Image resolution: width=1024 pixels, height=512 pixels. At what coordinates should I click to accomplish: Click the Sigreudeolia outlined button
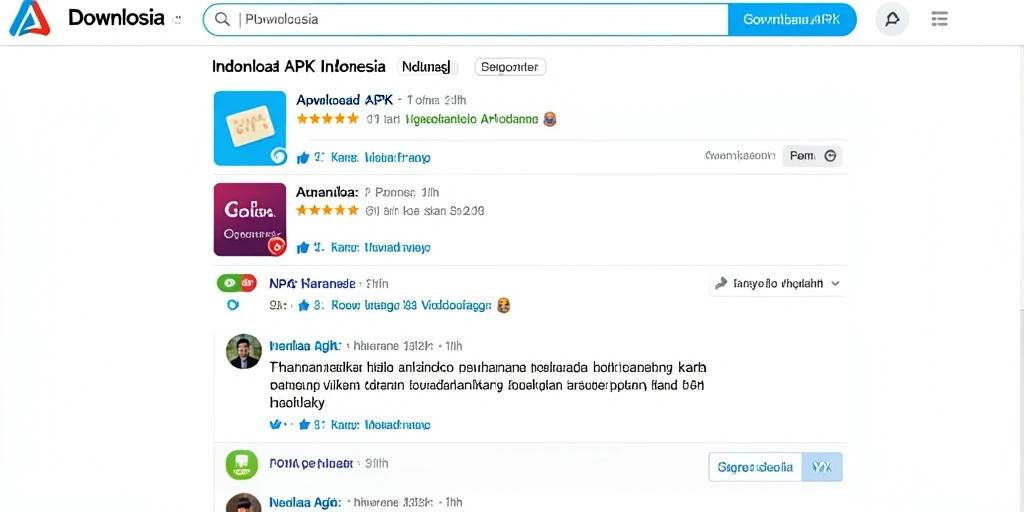[x=755, y=467]
